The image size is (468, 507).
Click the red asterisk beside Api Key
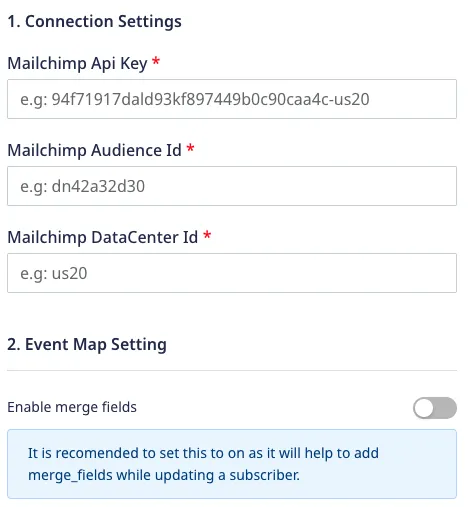(156, 61)
